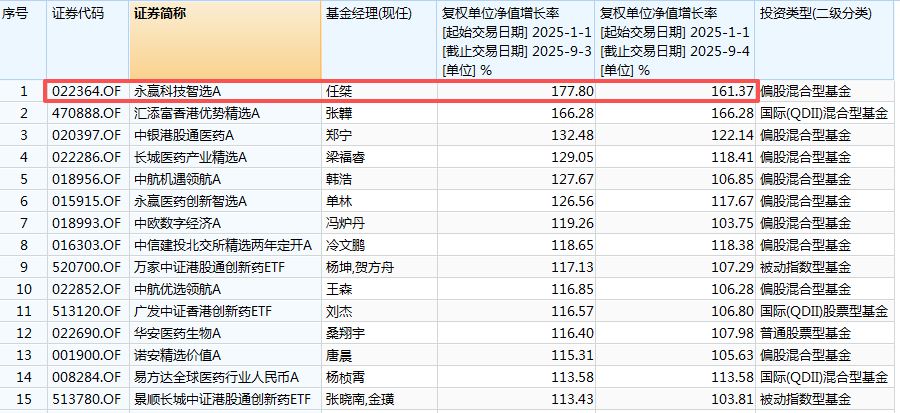900x413 pixels.
Task: Select fund code 016303.OF
Action: point(87,246)
